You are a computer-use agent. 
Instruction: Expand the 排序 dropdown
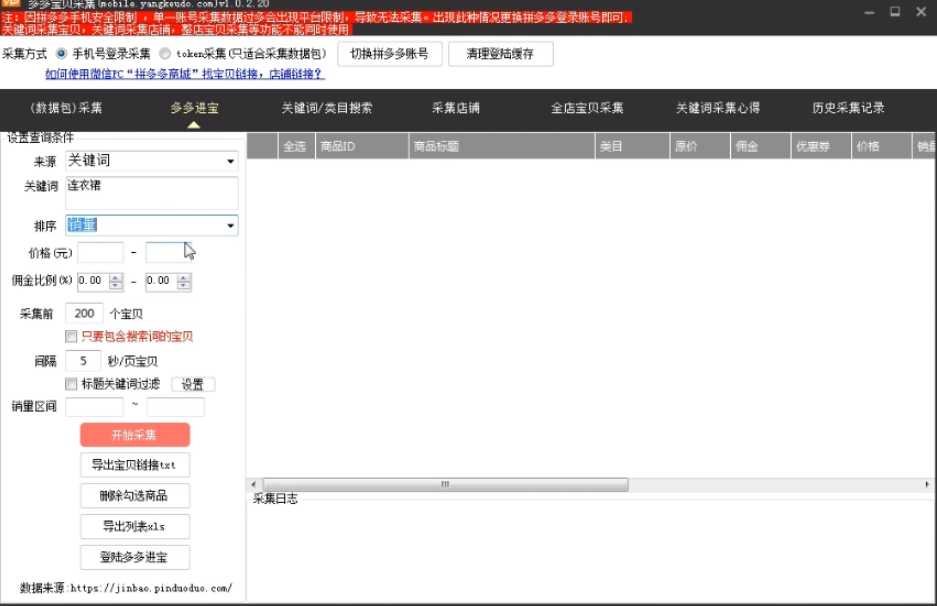pos(230,226)
